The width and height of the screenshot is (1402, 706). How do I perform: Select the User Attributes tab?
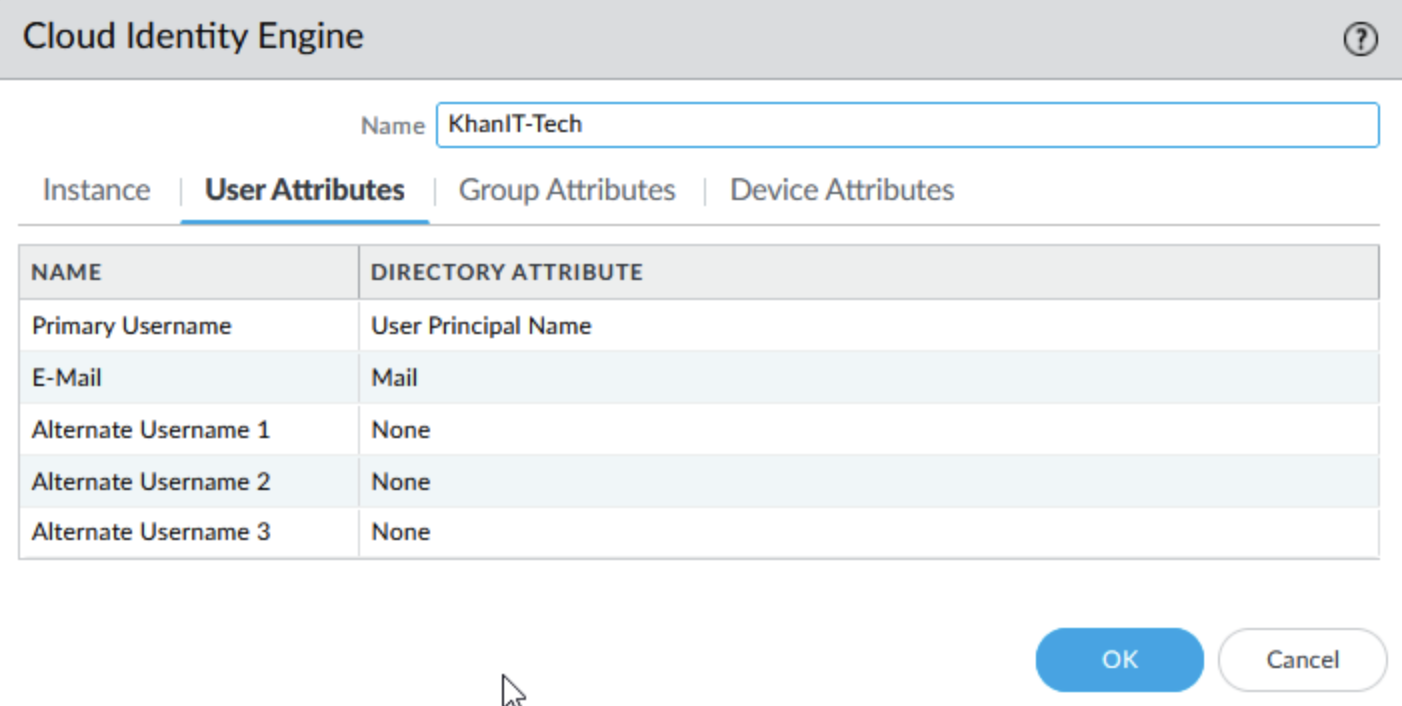(305, 190)
